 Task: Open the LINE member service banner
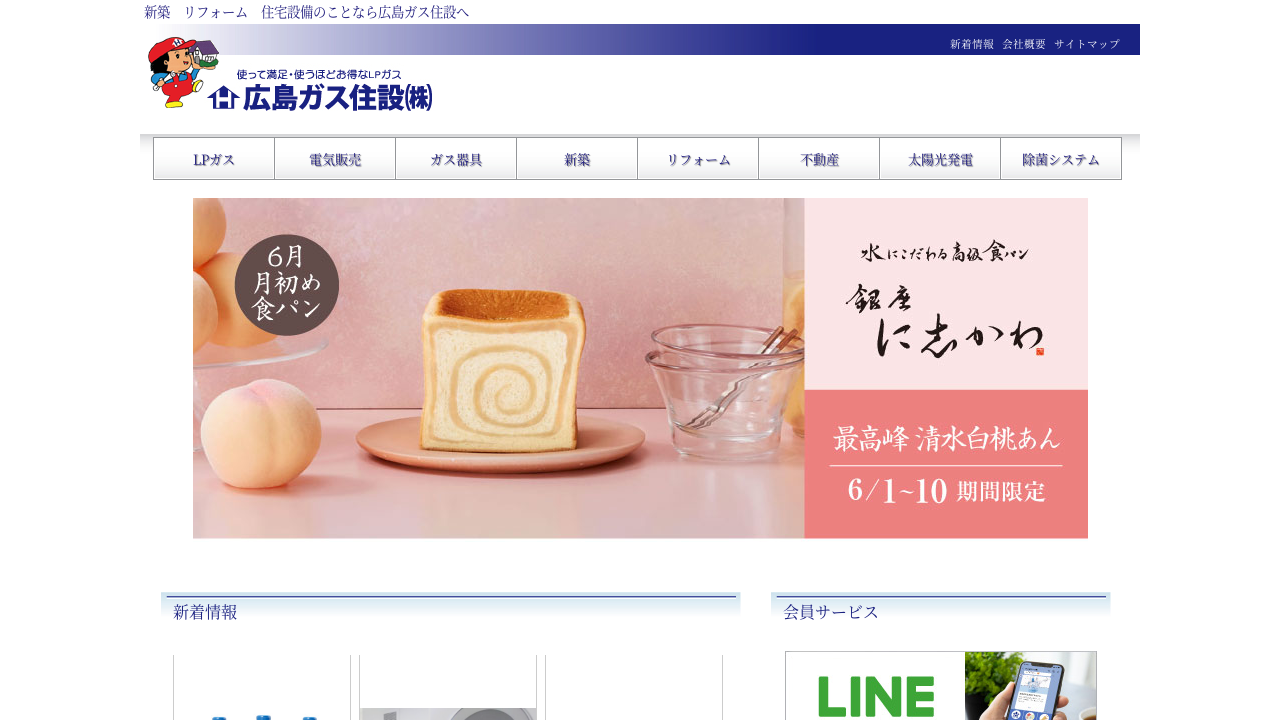pyautogui.click(x=941, y=686)
